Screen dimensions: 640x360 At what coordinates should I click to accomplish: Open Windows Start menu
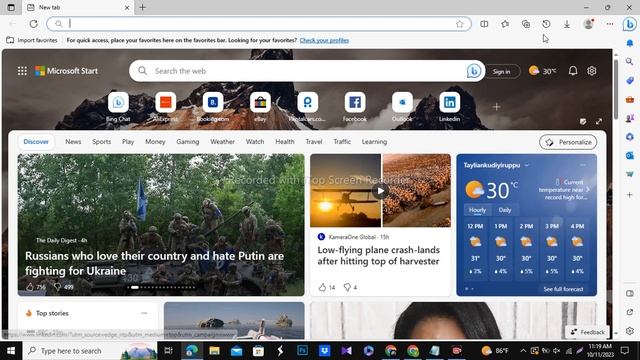tap(11, 351)
